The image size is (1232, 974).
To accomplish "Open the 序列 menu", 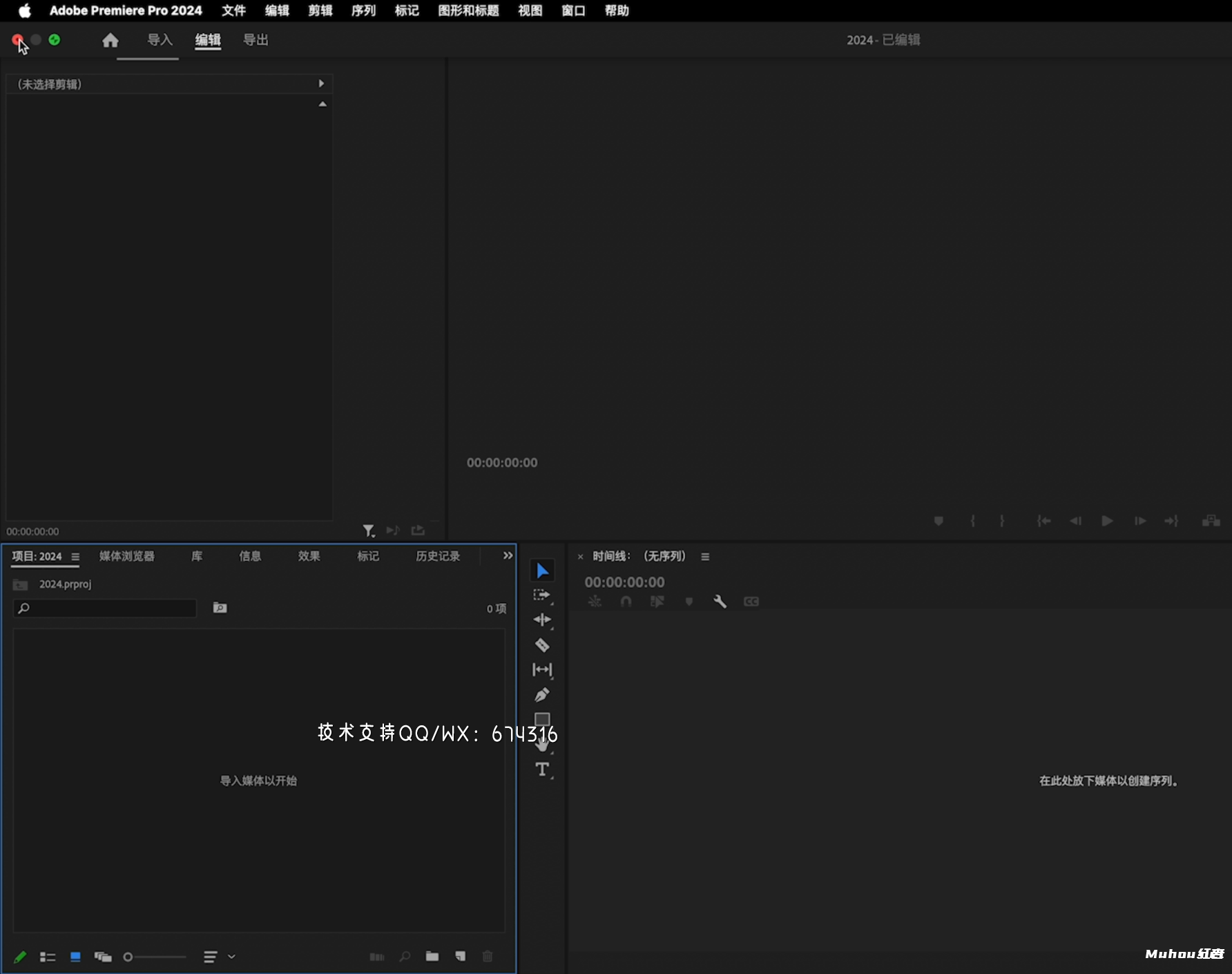I will 363,10.
